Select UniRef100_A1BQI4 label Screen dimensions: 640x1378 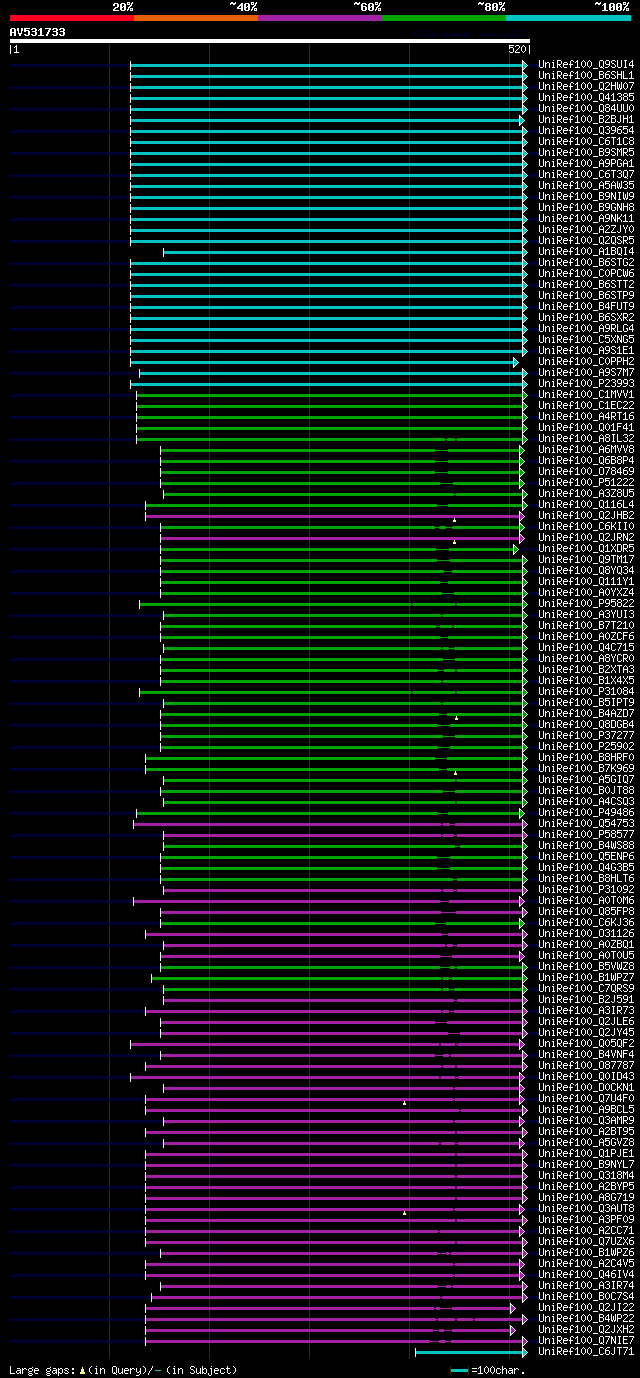pyautogui.click(x=586, y=251)
